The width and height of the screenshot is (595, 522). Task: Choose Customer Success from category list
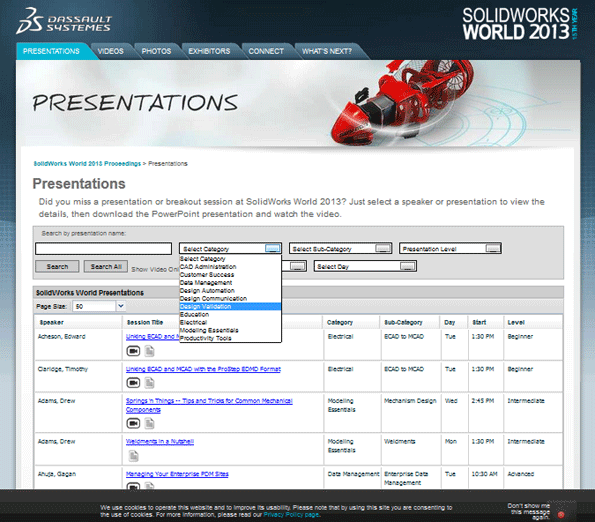(x=230, y=275)
